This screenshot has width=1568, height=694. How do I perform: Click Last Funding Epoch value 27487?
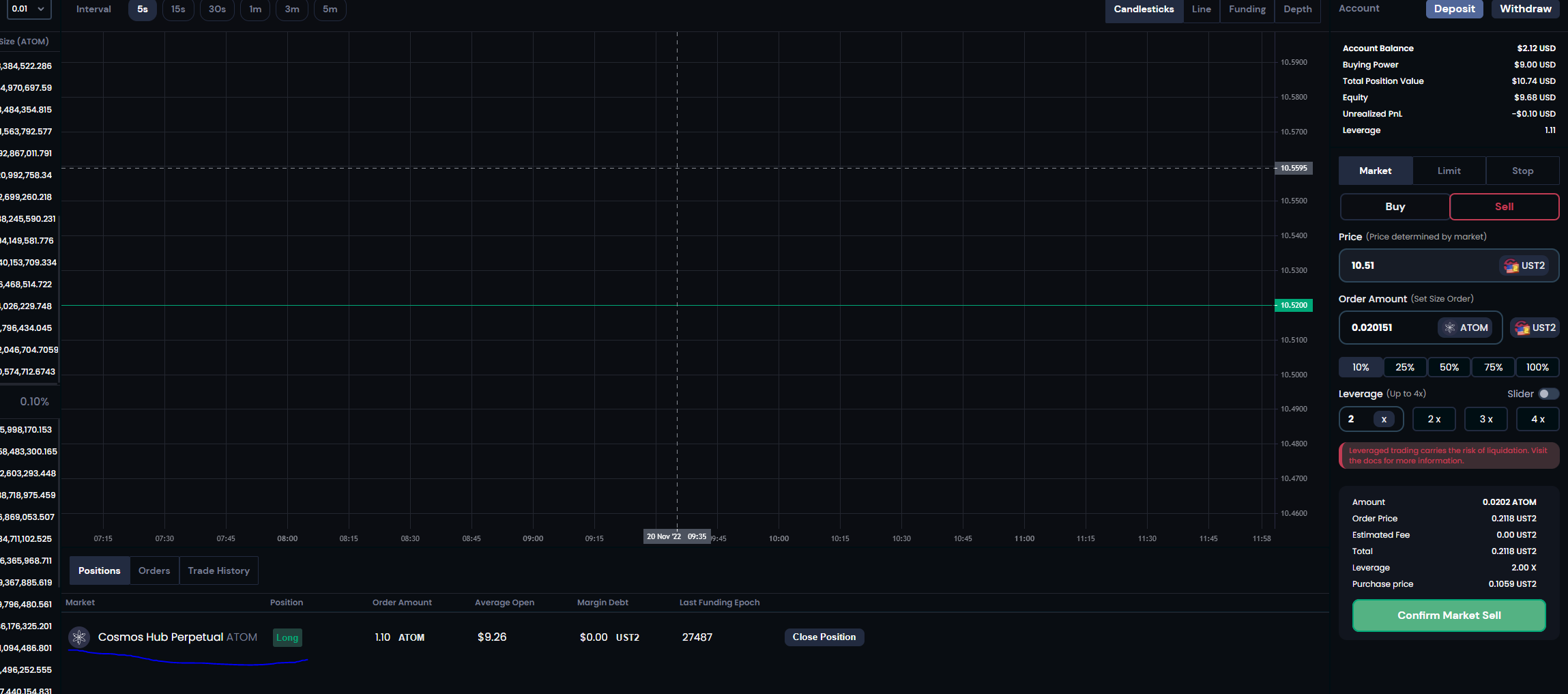click(x=697, y=637)
